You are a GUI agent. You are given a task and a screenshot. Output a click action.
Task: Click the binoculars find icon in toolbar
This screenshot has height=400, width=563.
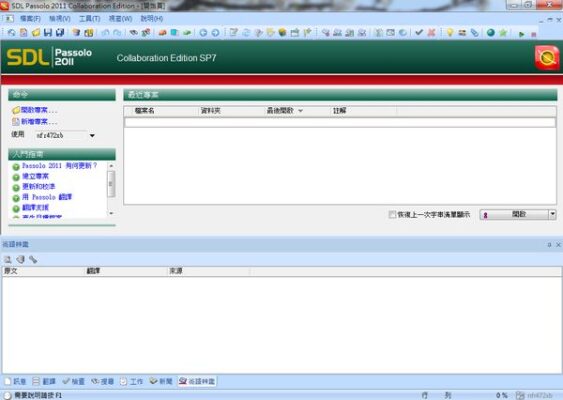click(x=134, y=33)
